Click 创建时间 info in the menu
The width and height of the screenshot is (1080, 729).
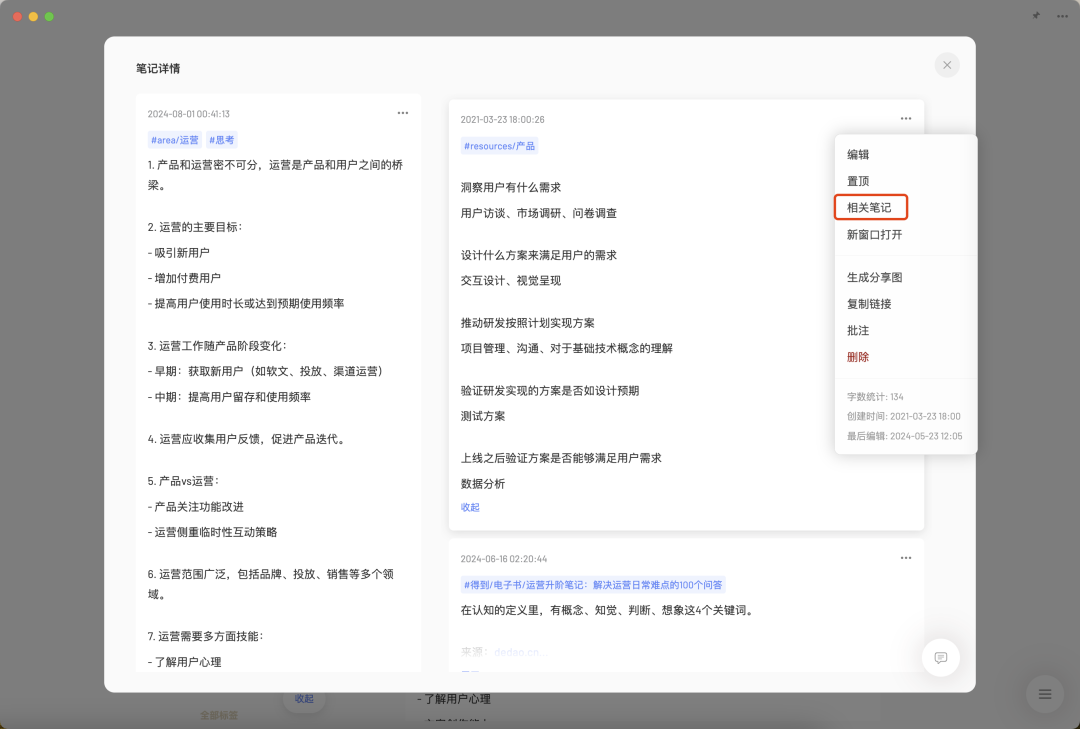click(x=904, y=416)
